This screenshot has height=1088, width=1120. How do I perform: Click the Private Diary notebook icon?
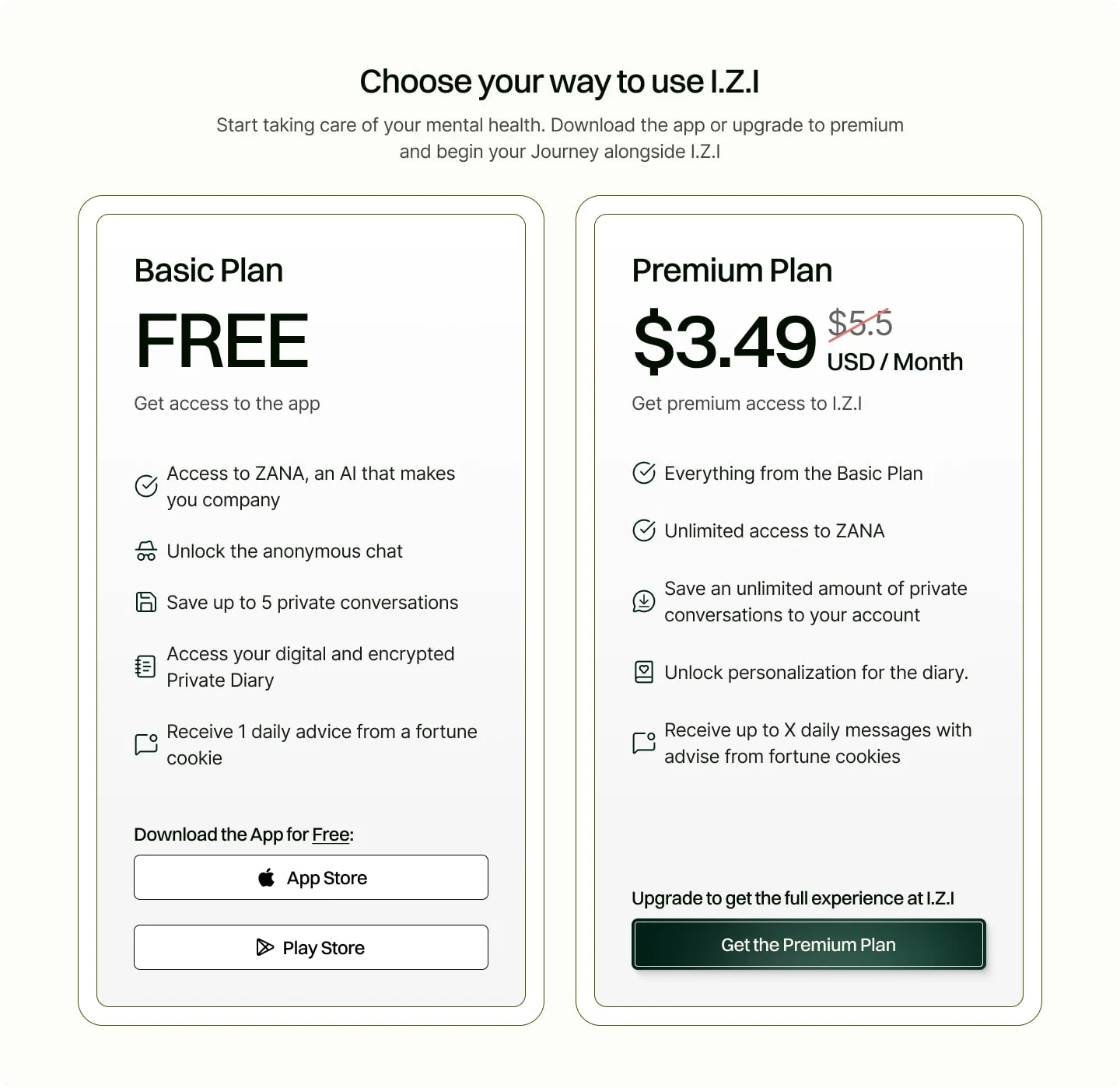coord(145,667)
